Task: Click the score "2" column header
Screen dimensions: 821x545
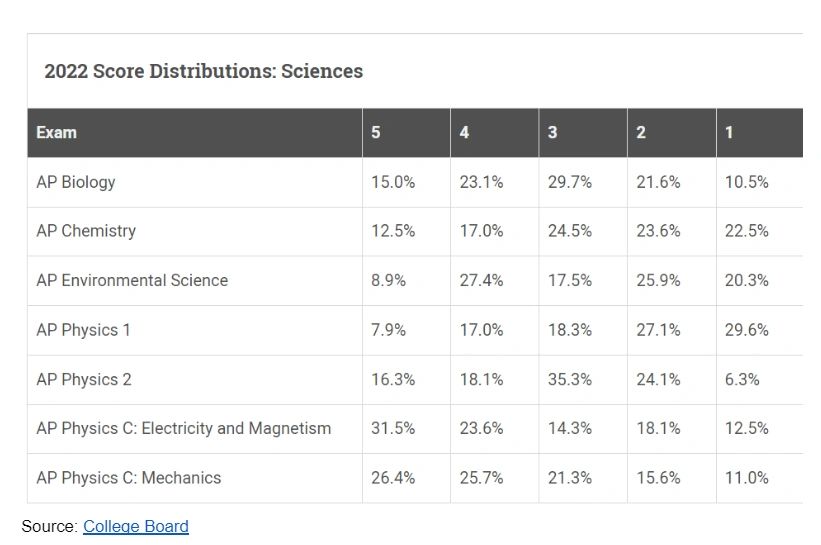Action: 641,132
